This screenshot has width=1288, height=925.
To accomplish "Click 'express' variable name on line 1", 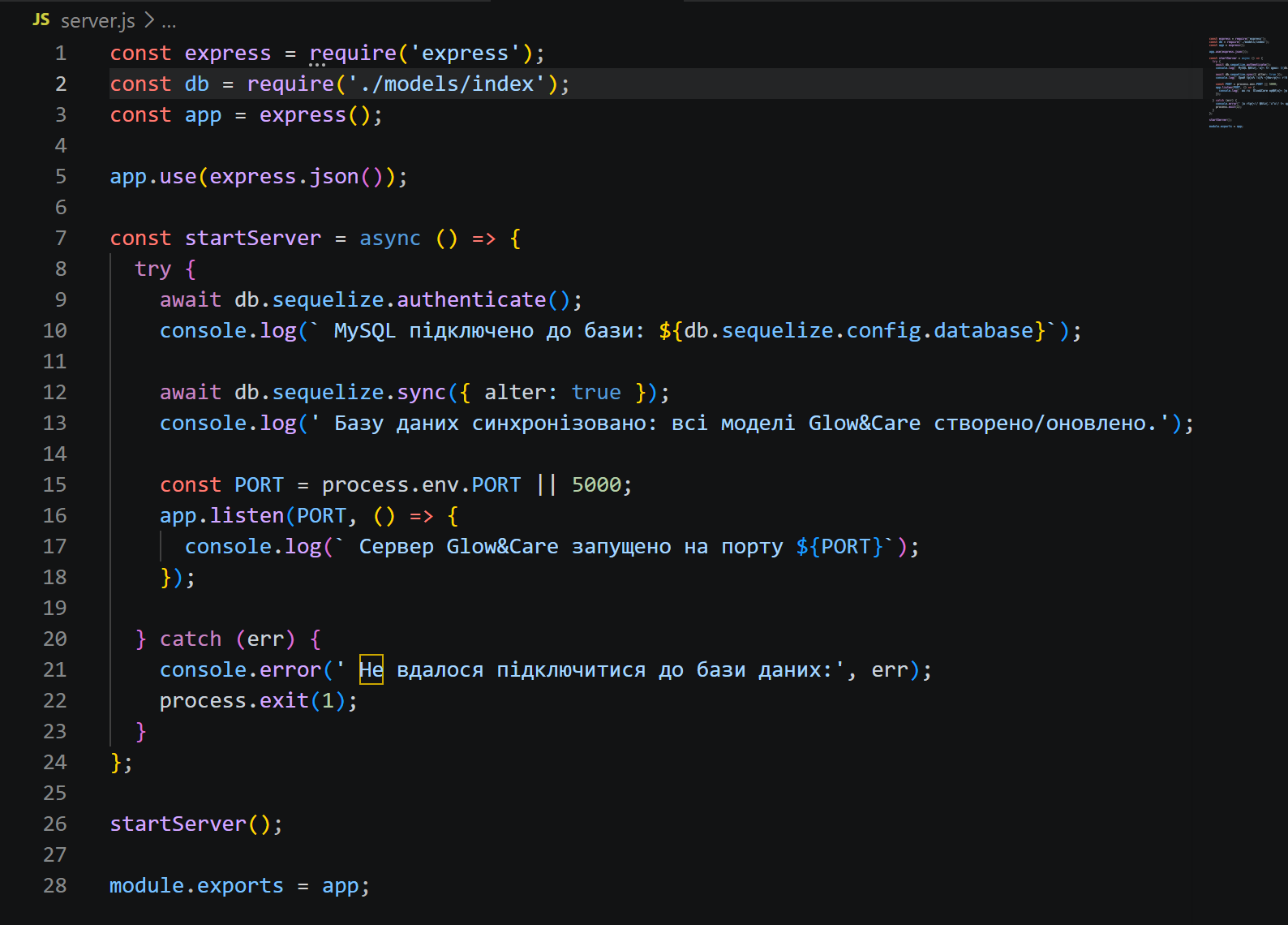I will [228, 53].
